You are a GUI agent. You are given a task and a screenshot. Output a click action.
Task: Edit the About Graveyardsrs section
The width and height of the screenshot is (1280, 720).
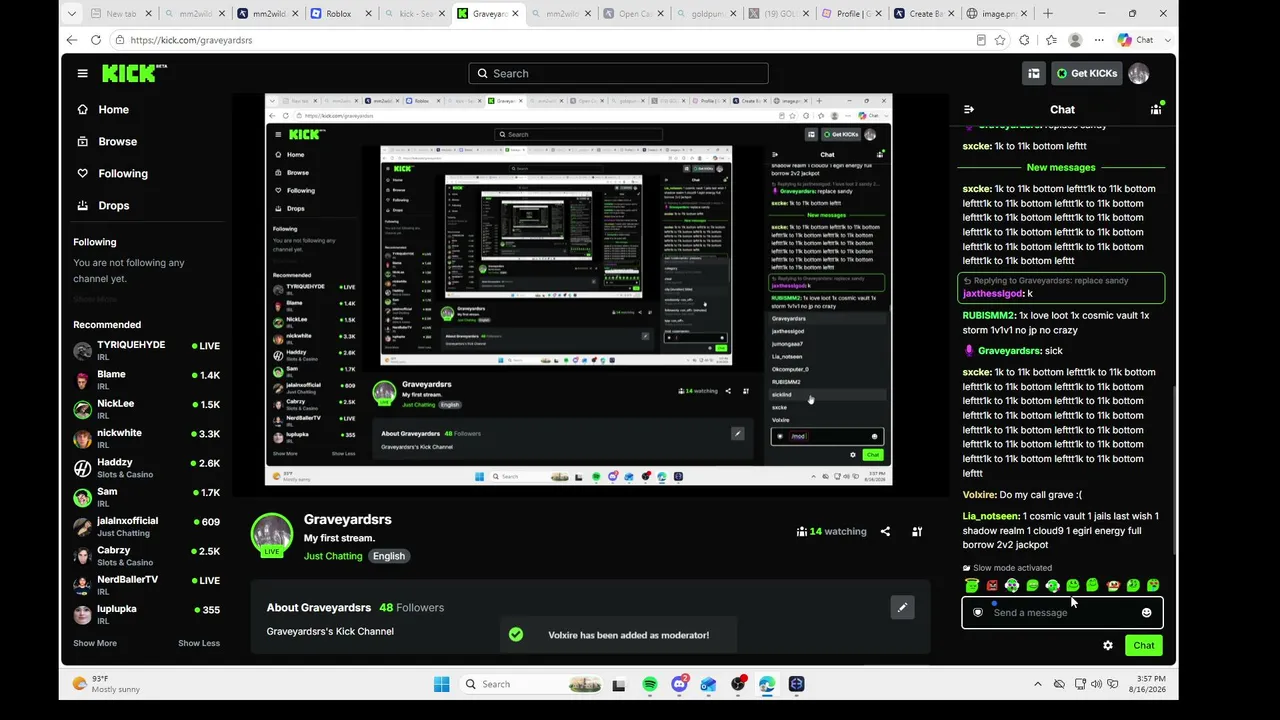click(x=902, y=607)
